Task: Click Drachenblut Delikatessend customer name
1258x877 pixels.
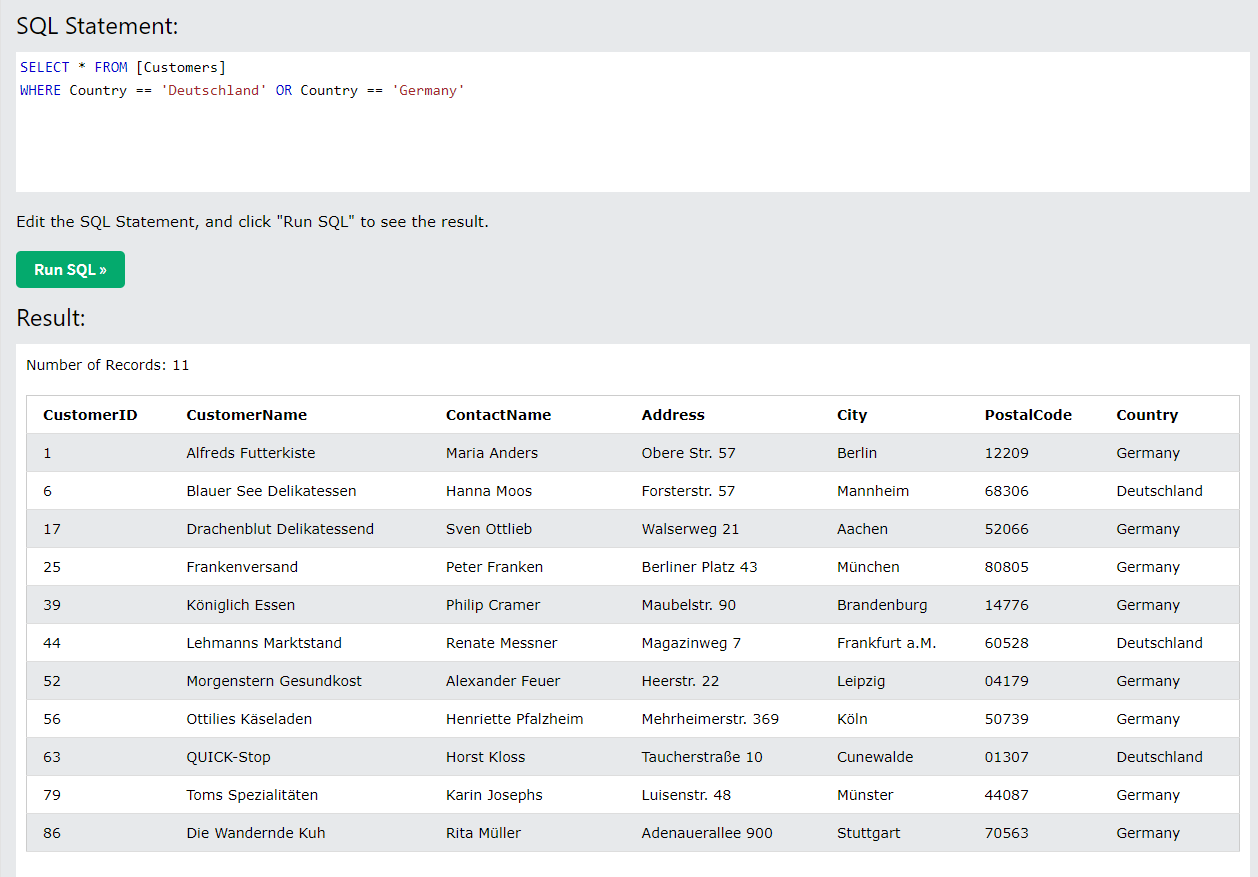Action: (x=280, y=529)
